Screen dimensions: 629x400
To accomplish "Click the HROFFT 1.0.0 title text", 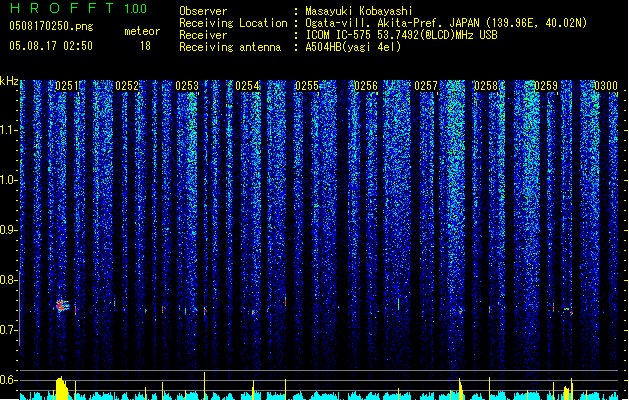I will [78, 8].
